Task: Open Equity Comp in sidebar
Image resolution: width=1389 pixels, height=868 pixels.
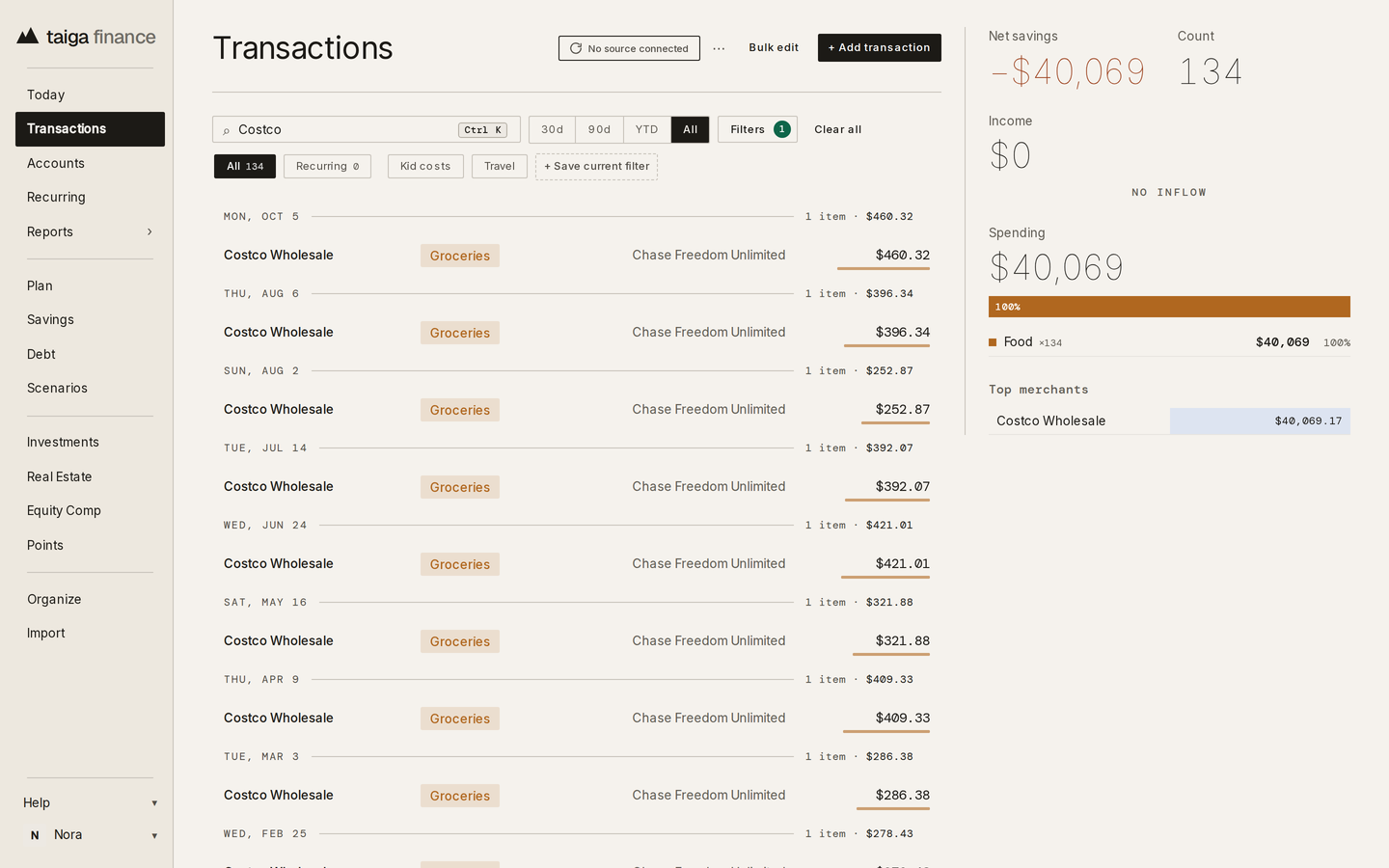Action: point(90,510)
